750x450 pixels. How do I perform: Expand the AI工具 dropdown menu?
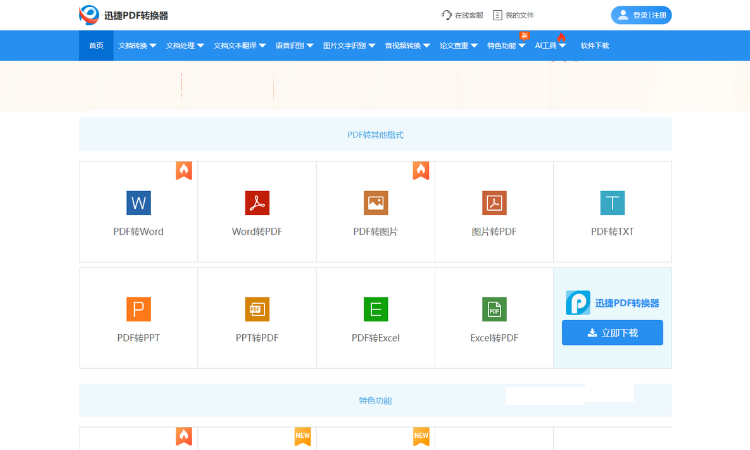pyautogui.click(x=550, y=46)
